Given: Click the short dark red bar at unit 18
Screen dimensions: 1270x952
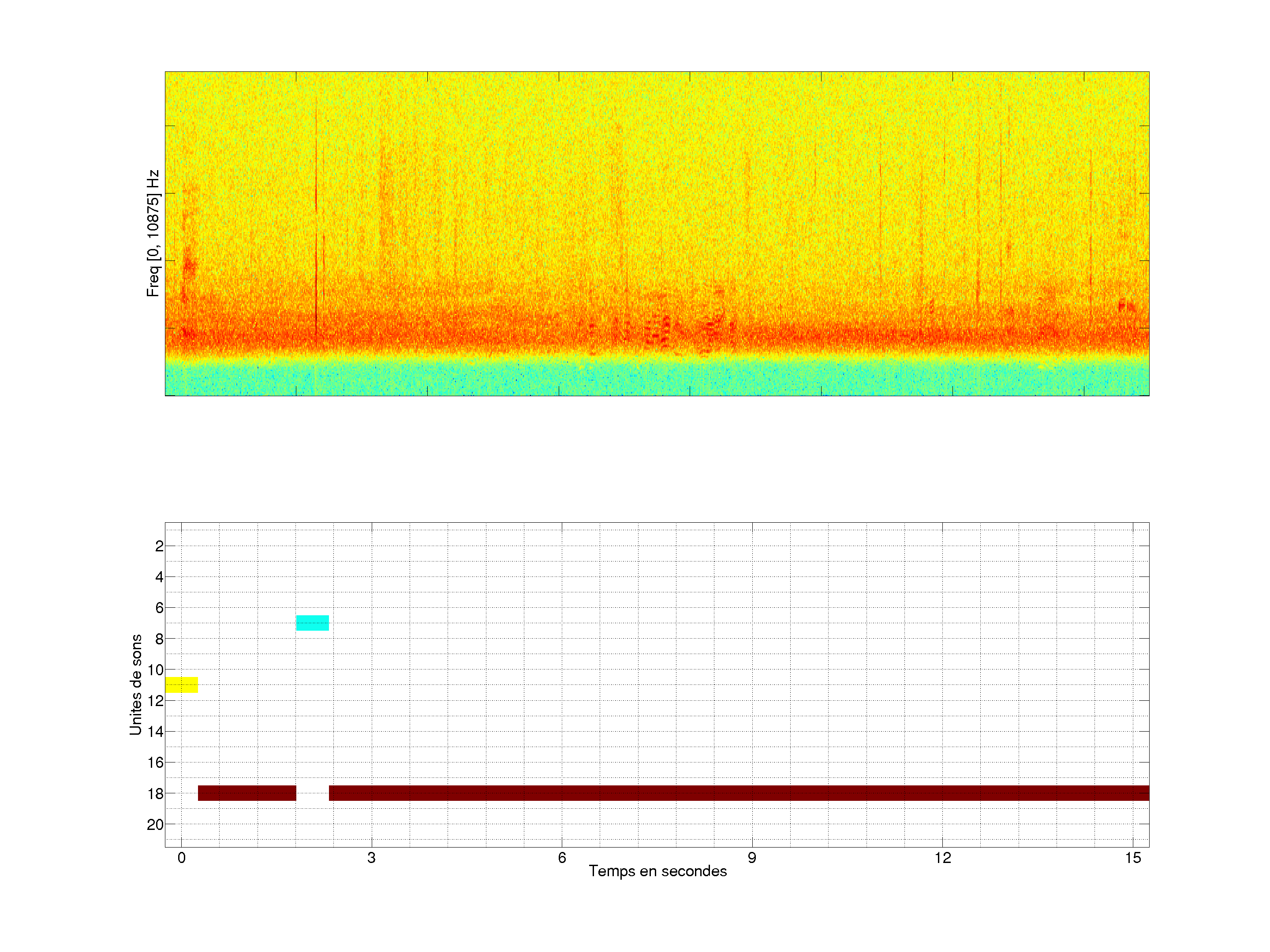Looking at the screenshot, I should coord(247,793).
